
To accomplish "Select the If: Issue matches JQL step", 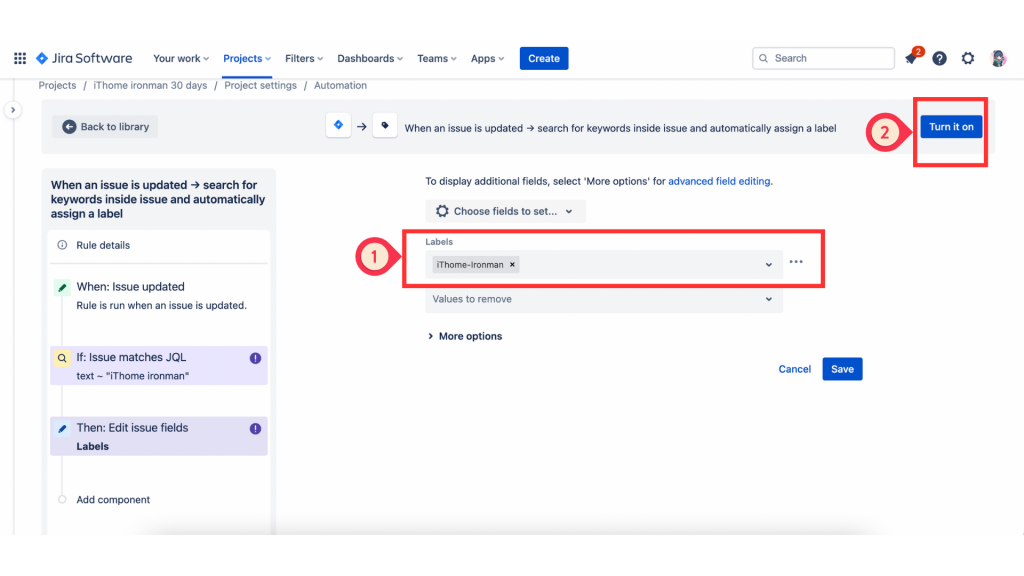I will click(159, 366).
